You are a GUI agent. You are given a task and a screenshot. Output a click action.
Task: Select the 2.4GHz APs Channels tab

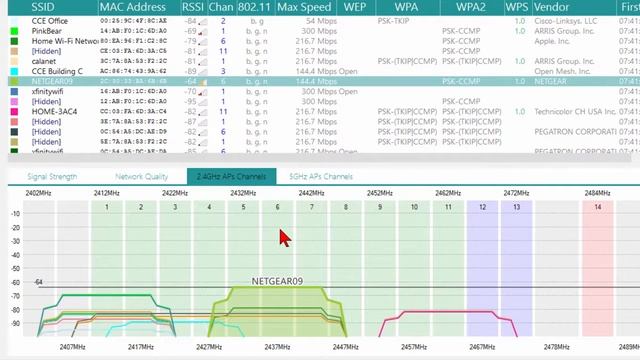point(231,176)
